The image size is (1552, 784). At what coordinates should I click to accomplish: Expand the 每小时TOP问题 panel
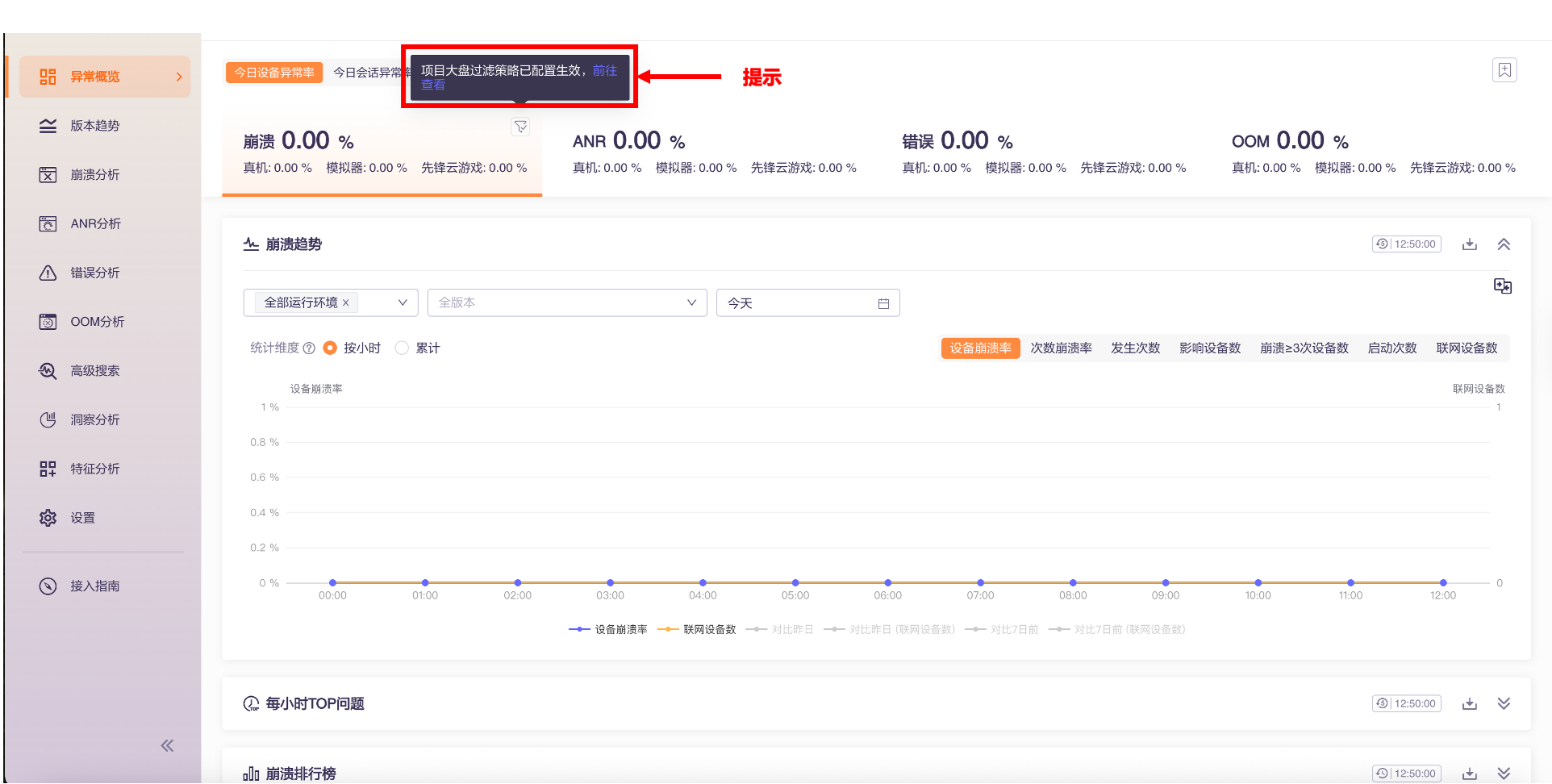[1504, 703]
